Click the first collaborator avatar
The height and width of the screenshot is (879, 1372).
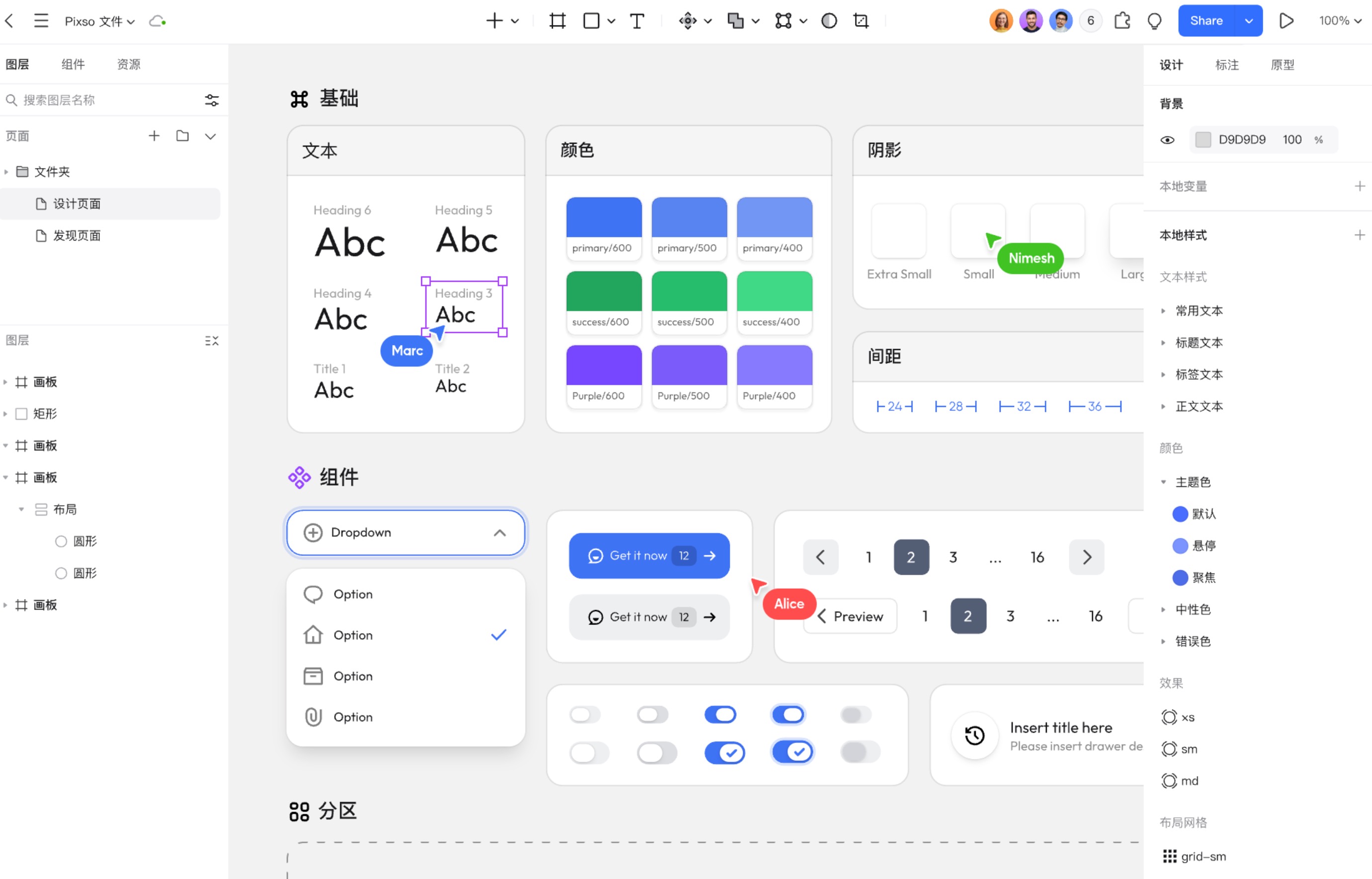pyautogui.click(x=1001, y=21)
